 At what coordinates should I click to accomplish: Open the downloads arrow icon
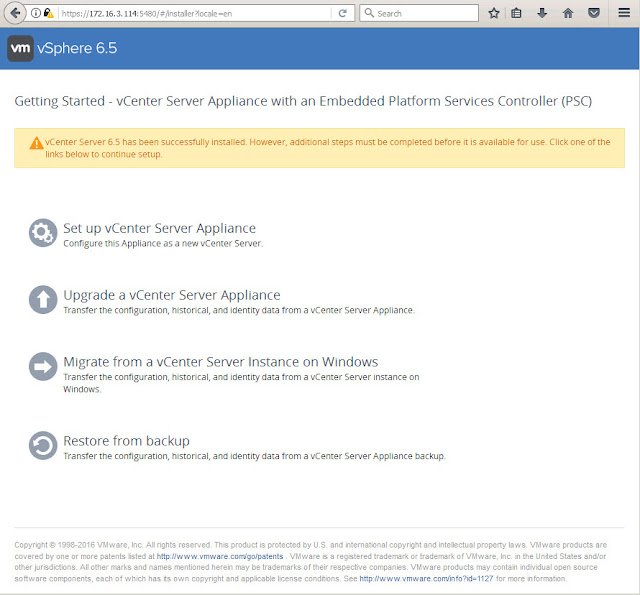tap(542, 13)
